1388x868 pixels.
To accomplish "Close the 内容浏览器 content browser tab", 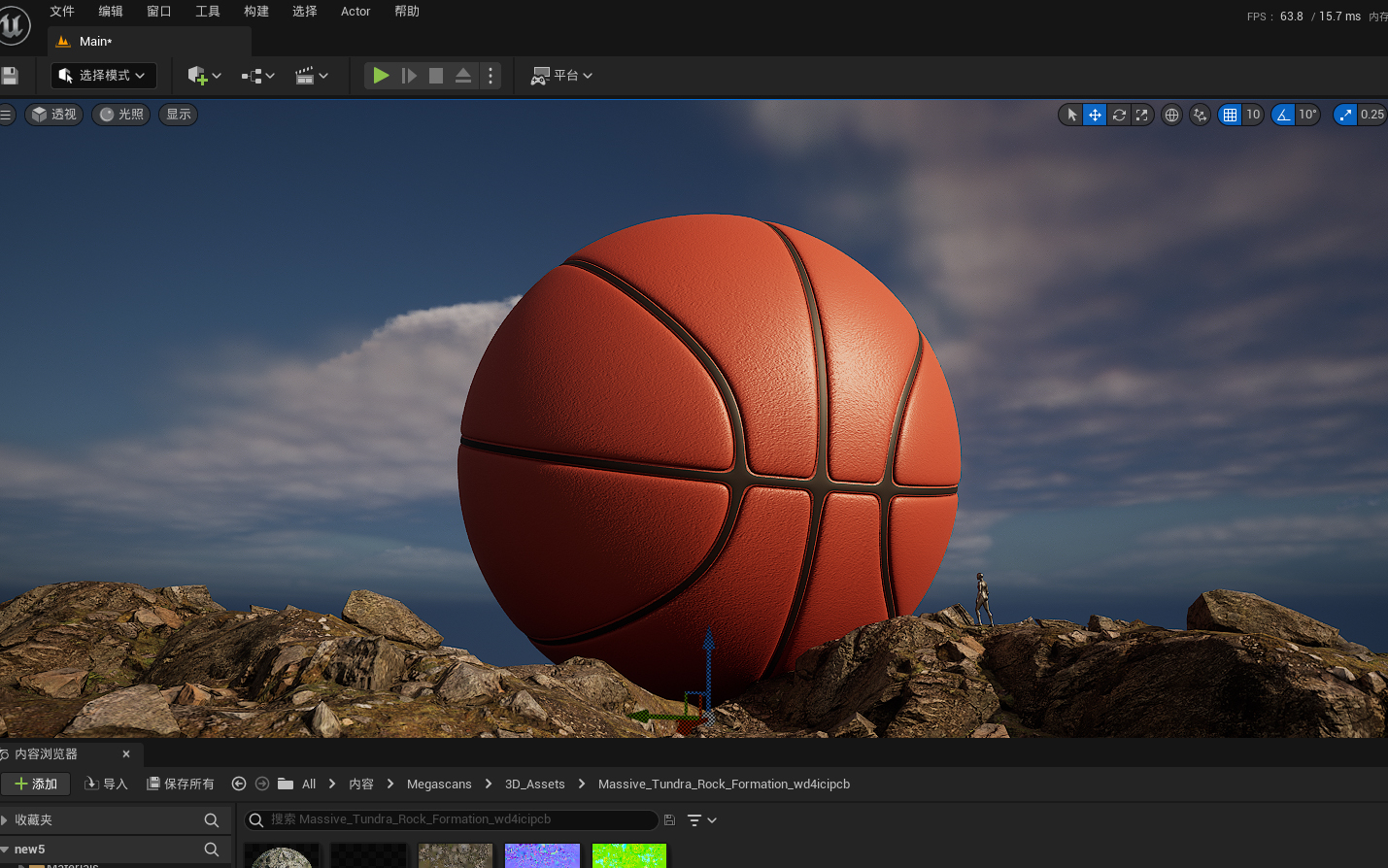I will [x=126, y=754].
